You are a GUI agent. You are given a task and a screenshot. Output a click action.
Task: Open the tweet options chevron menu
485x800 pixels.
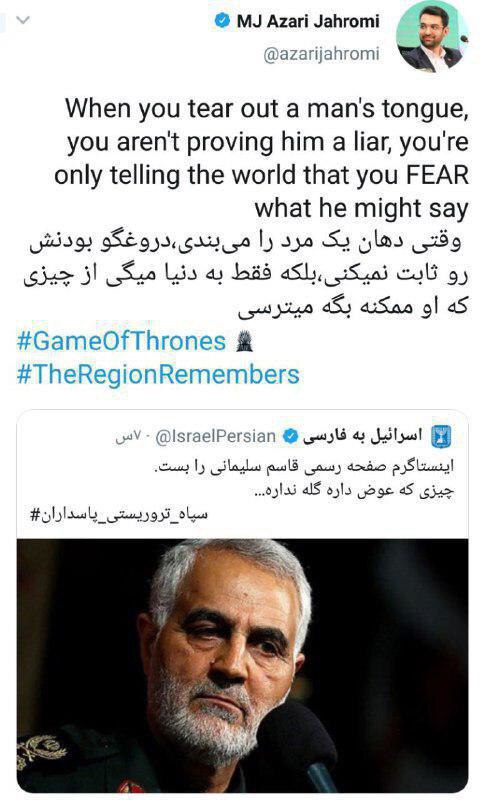(23, 20)
